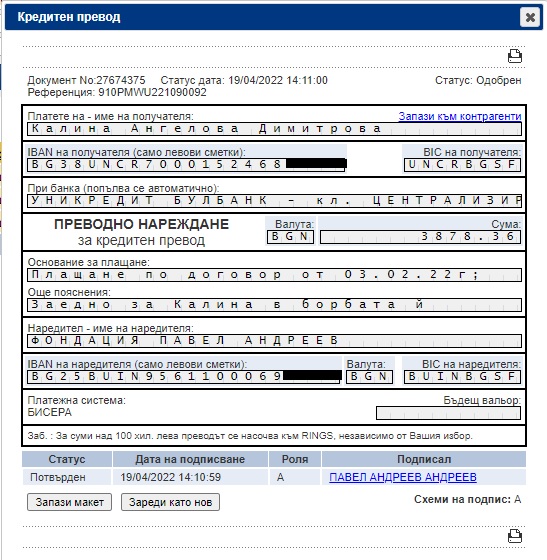Close the Кредитен превод dialog

(530, 17)
